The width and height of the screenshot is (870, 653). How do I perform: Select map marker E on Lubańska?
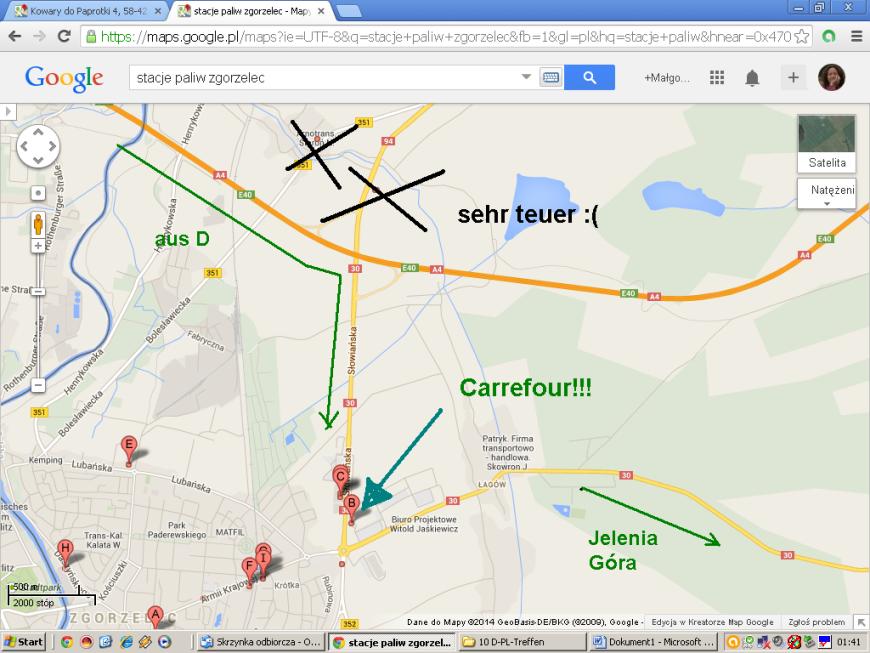(129, 449)
